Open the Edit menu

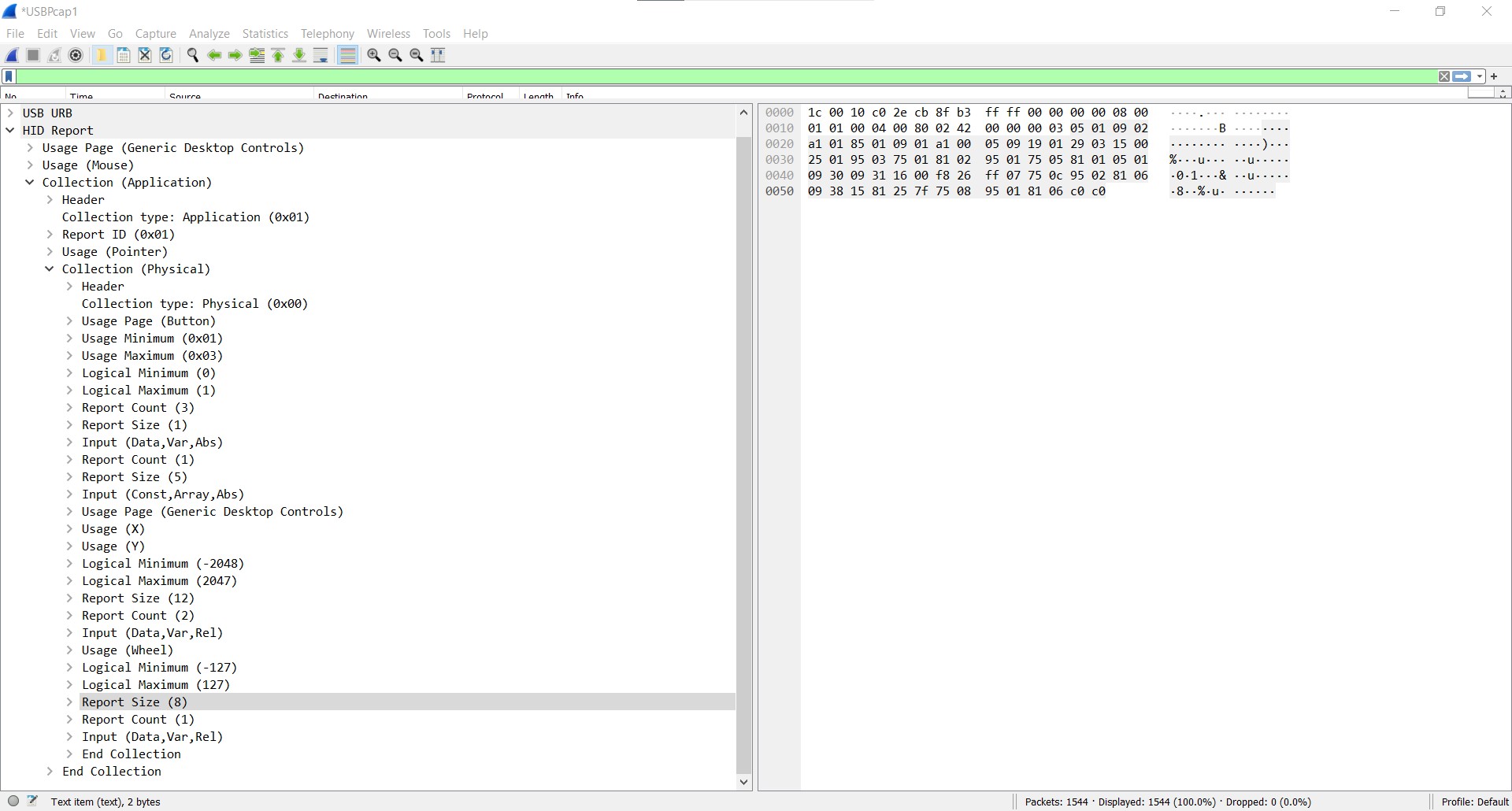[x=47, y=34]
